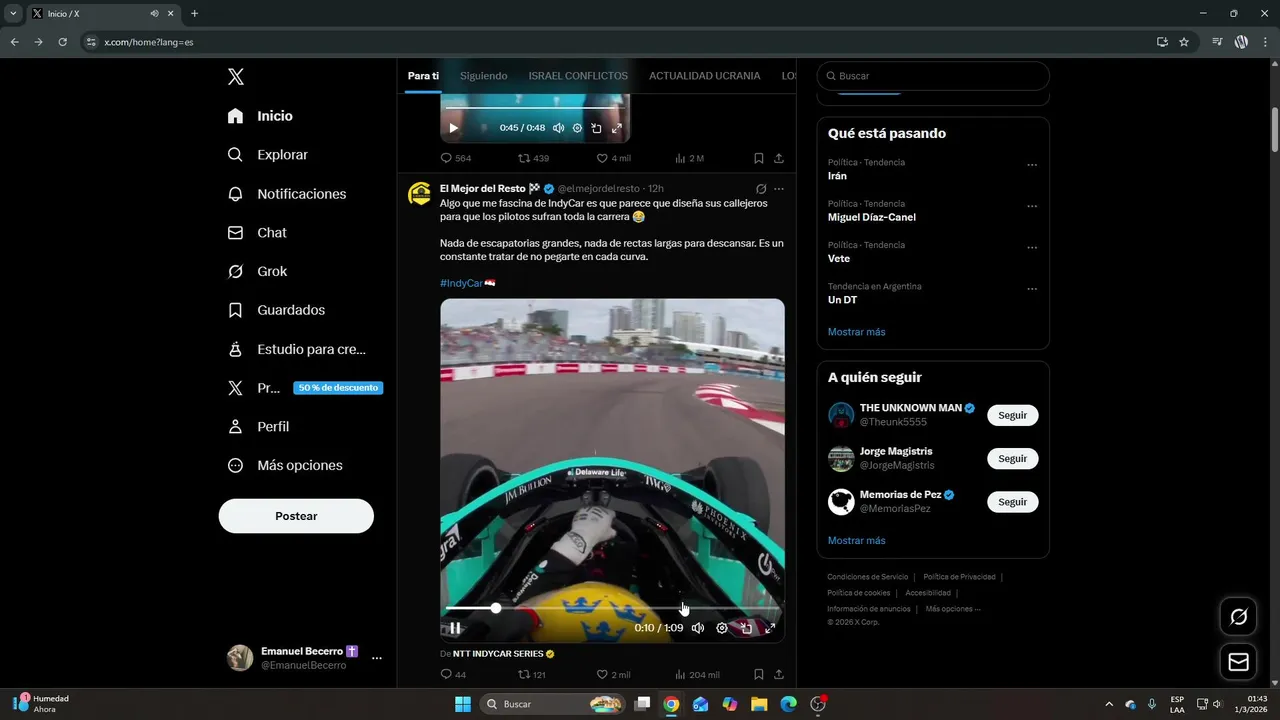Open Notificaciones from the sidebar
Screen dimensions: 1280x720
[287, 194]
